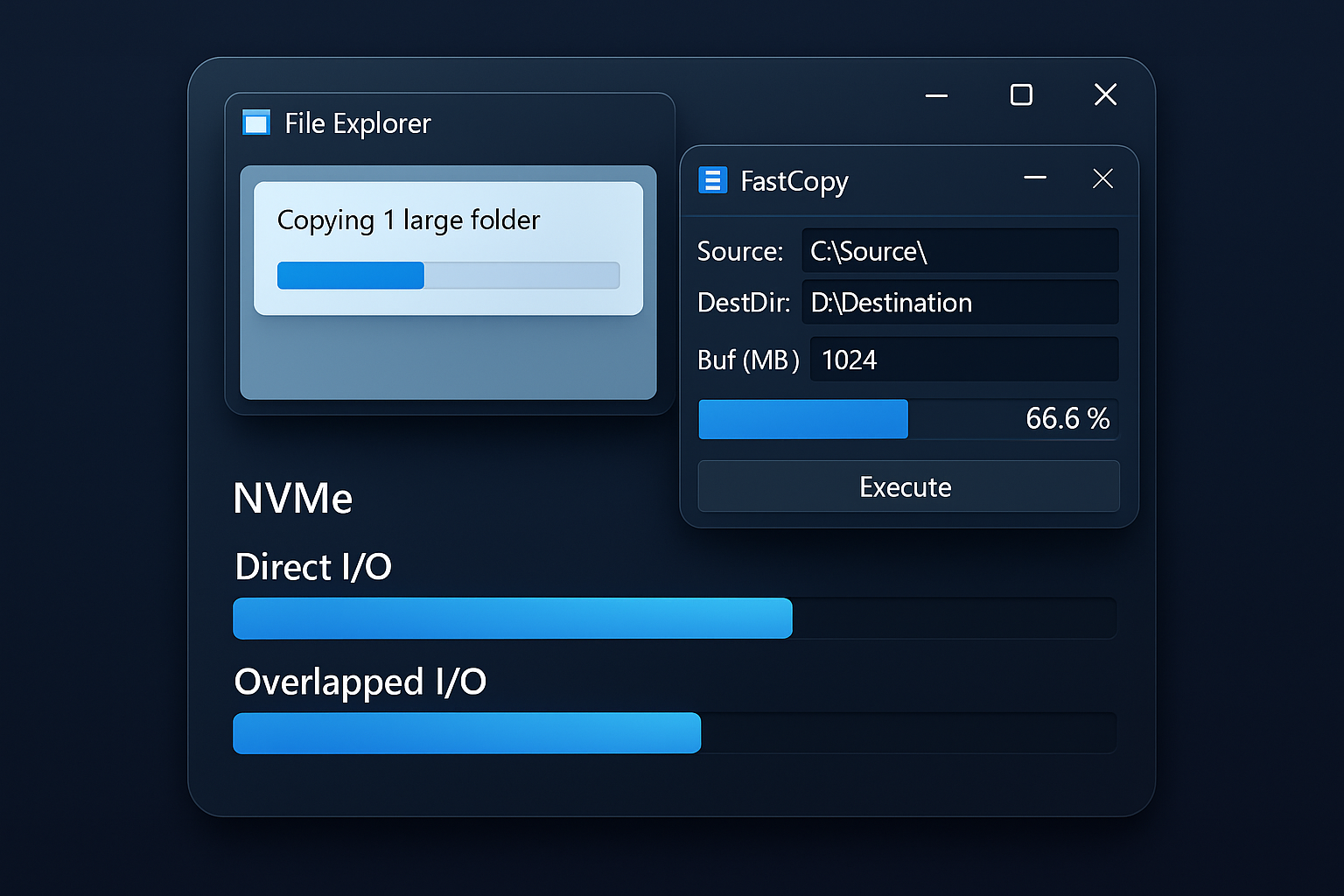The width and height of the screenshot is (1344, 896).
Task: Click the NVMe section heading
Action: point(292,498)
